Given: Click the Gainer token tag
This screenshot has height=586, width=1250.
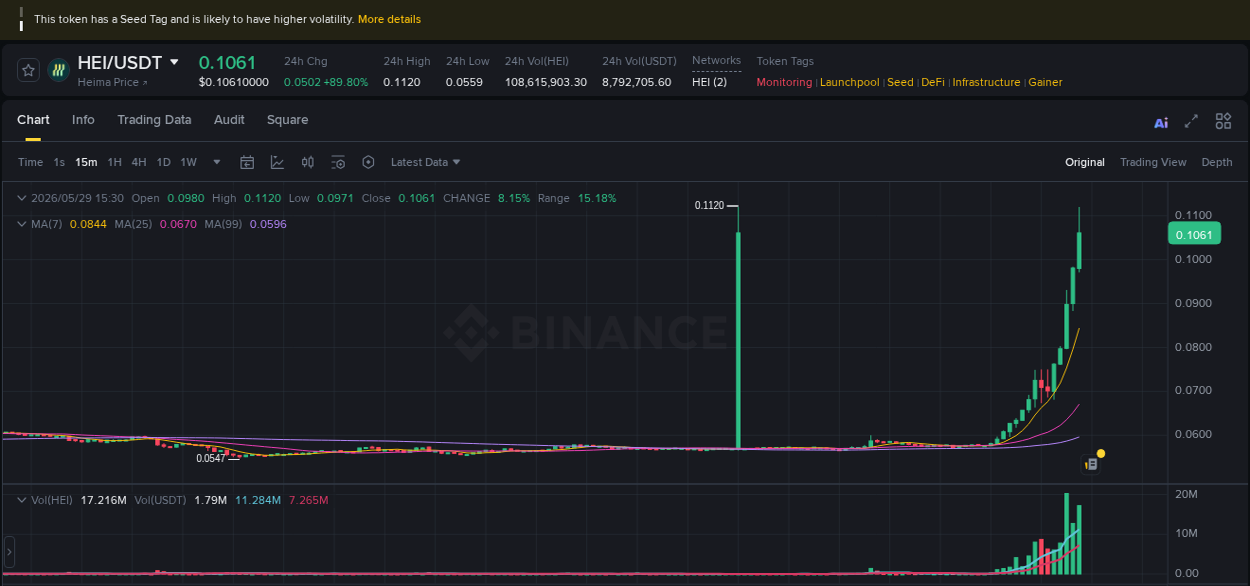Looking at the screenshot, I should (1046, 82).
